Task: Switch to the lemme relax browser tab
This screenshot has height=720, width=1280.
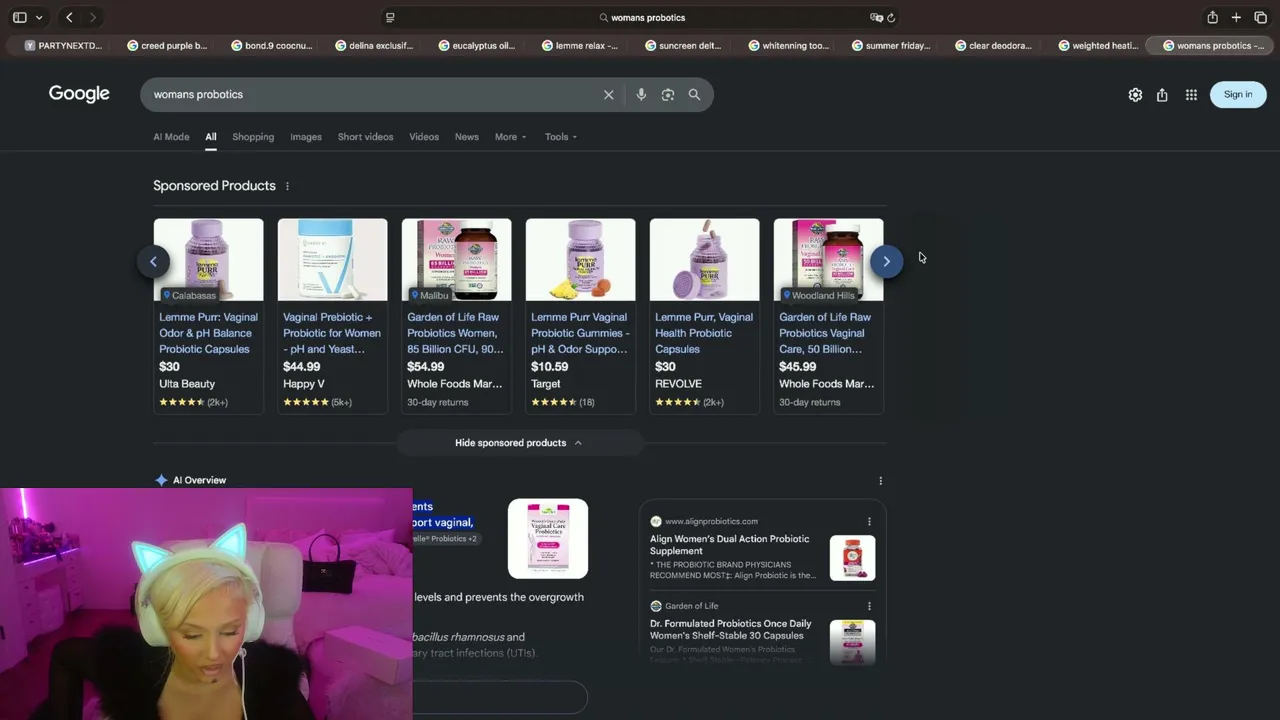Action: pos(580,45)
